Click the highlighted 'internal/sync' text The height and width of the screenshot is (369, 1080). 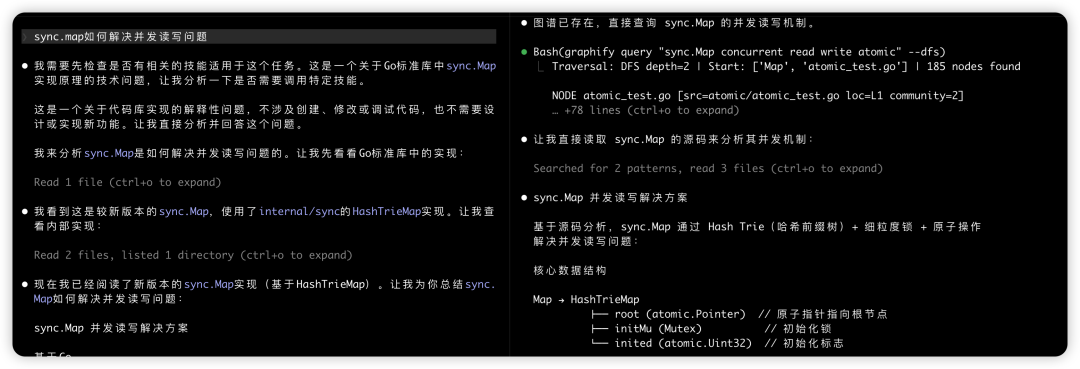click(x=300, y=212)
